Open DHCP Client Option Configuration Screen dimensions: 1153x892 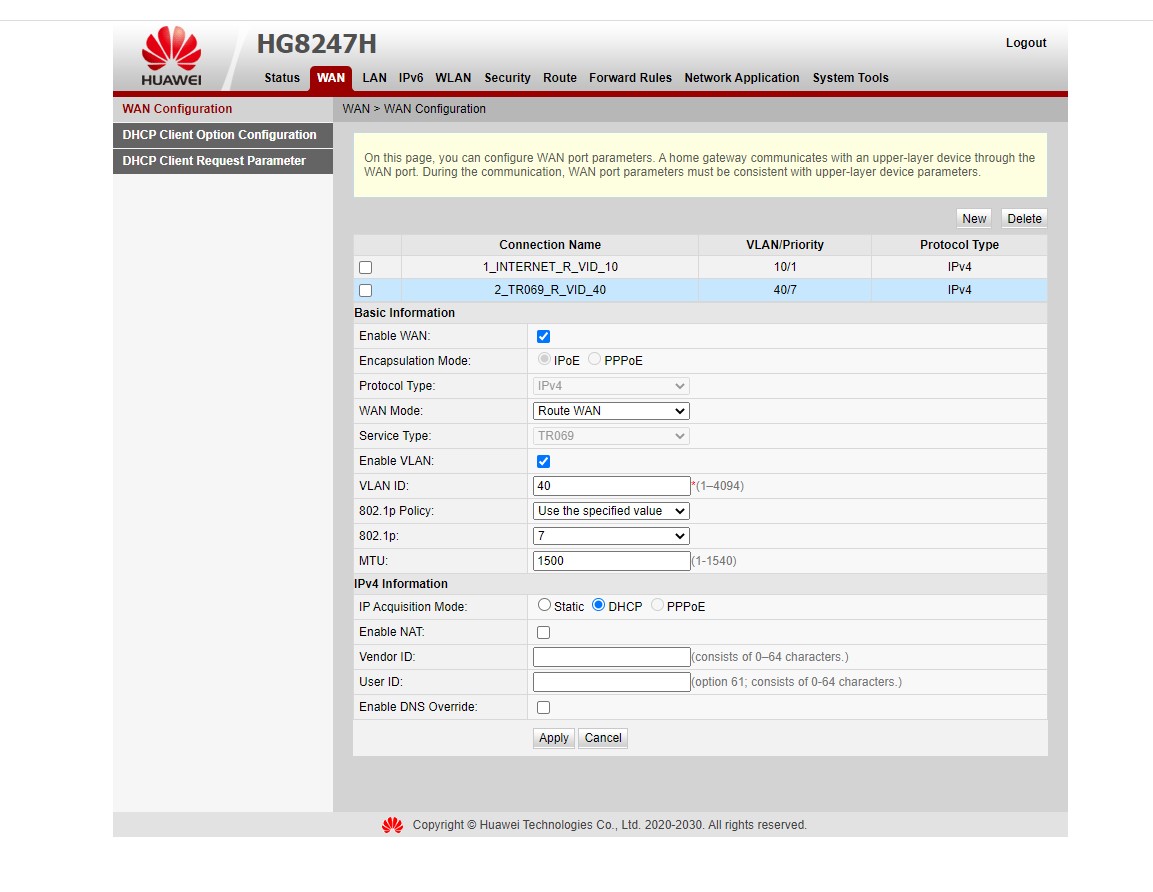click(x=223, y=135)
